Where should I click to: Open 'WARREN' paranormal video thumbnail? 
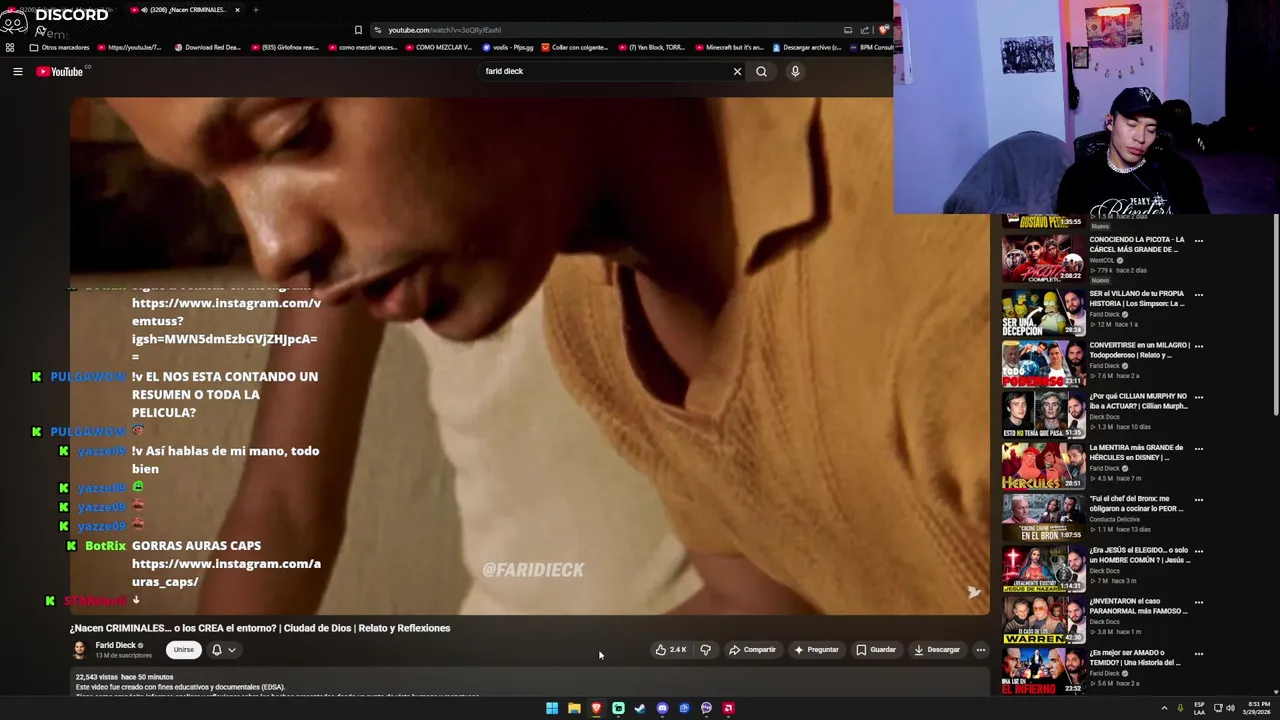pyautogui.click(x=1043, y=619)
